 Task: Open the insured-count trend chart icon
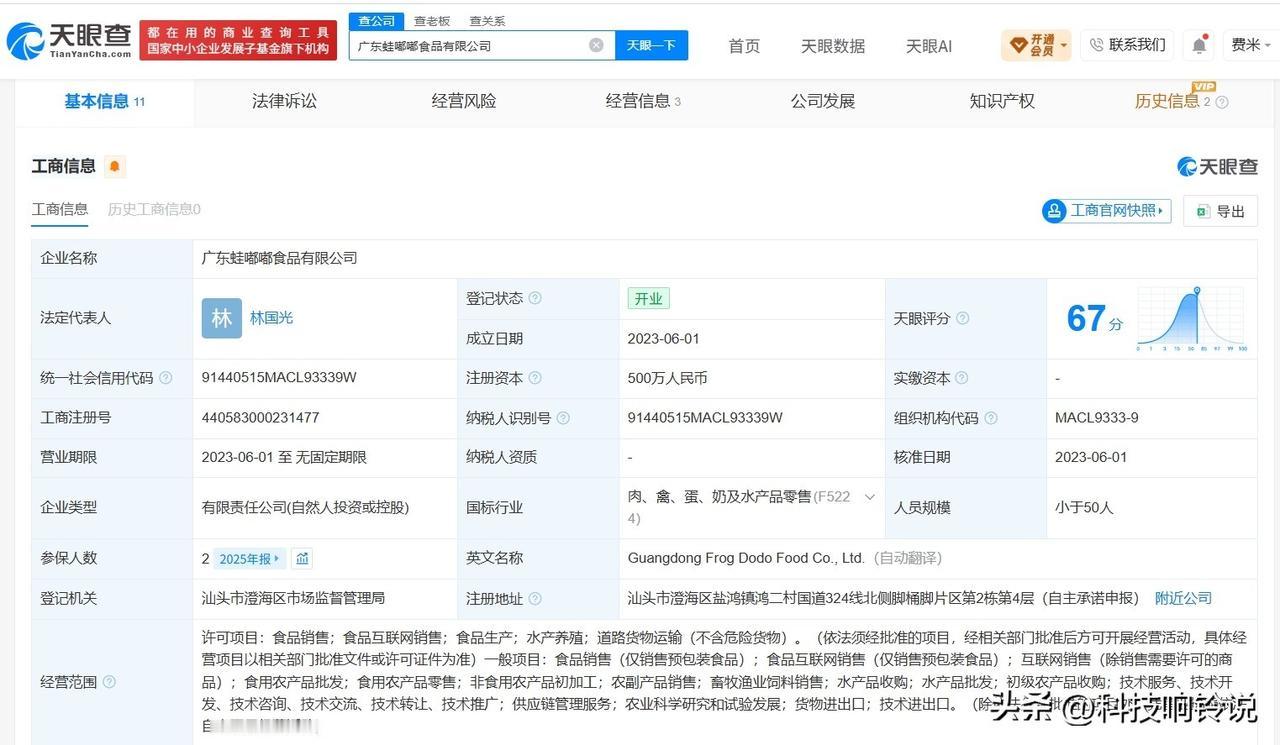pos(303,558)
